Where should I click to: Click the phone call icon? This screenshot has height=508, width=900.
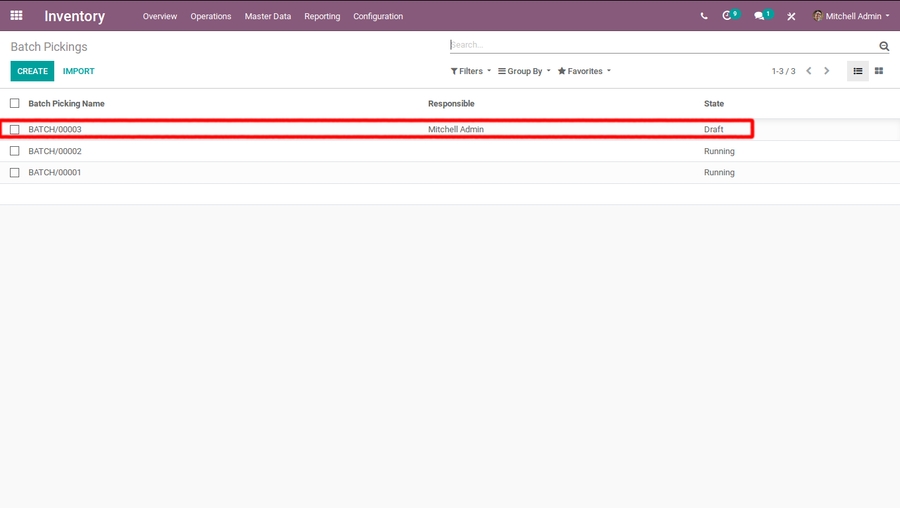704,16
